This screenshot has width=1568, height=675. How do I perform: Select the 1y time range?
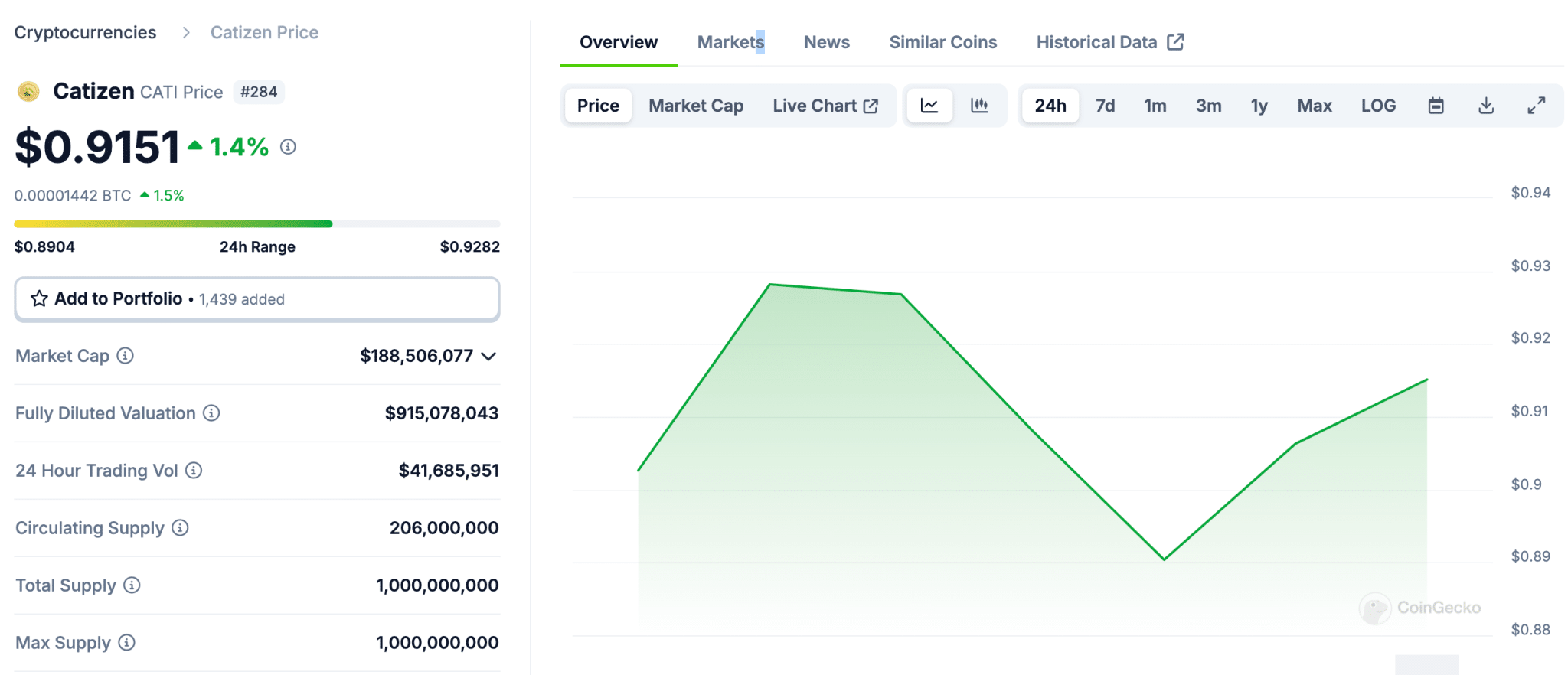tap(1259, 106)
